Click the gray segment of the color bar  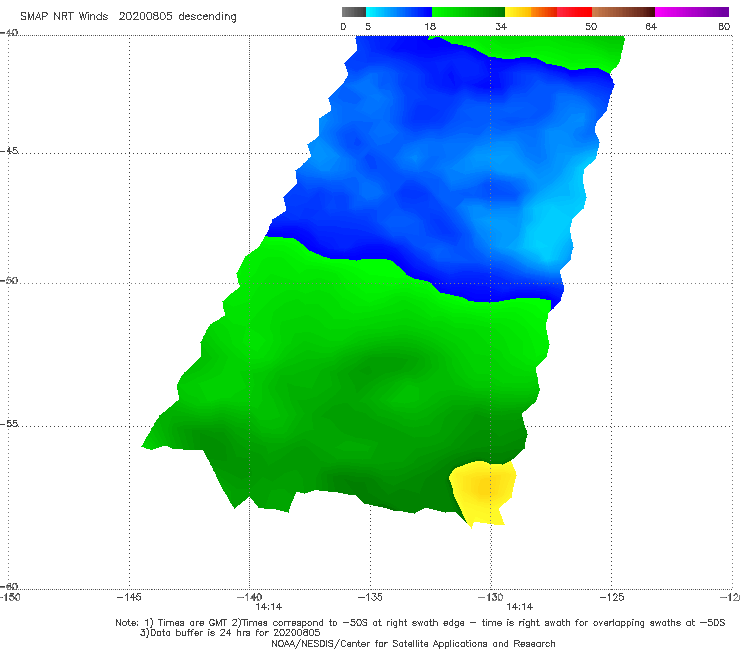(x=354, y=12)
